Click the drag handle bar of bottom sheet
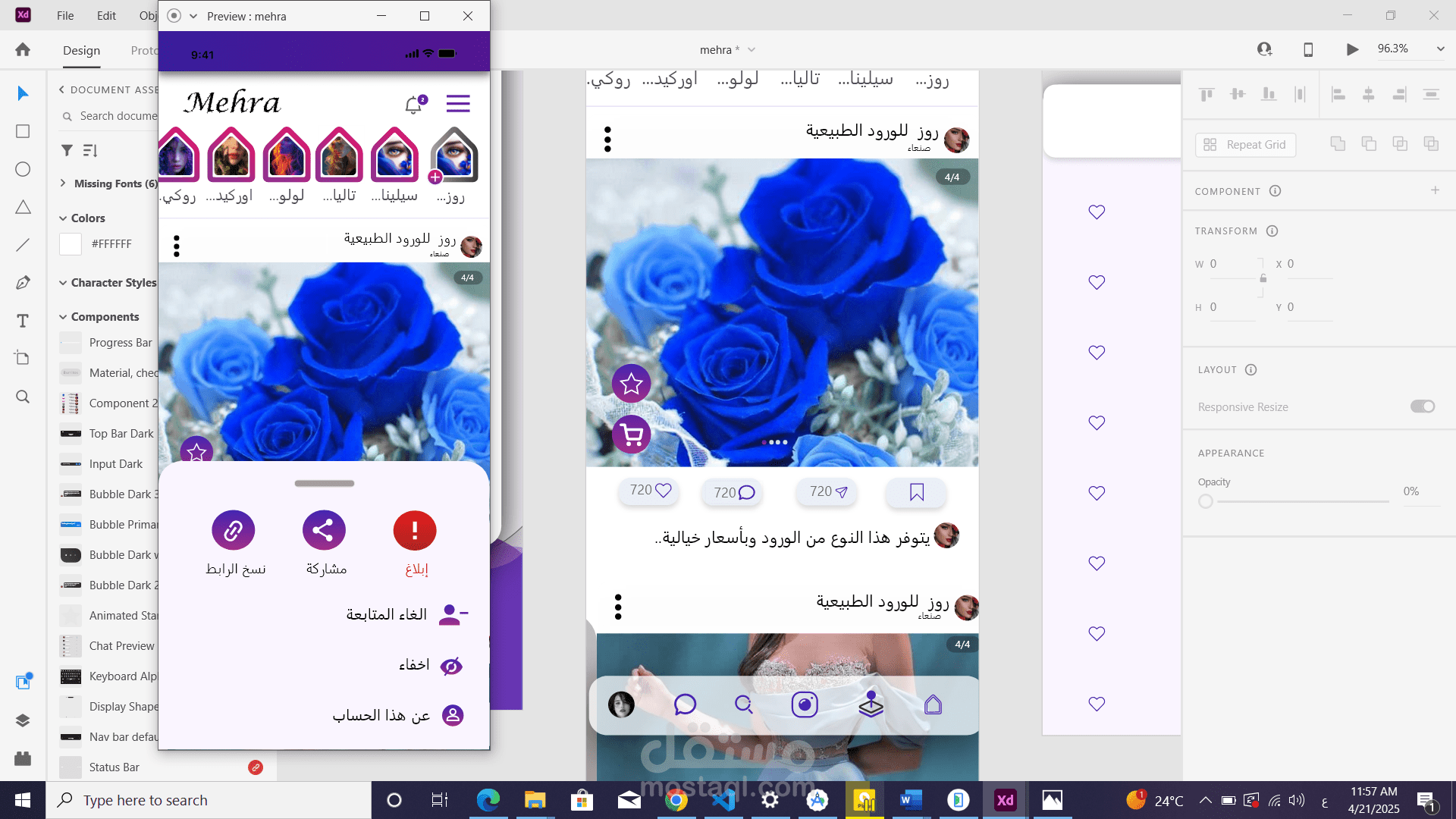Viewport: 1456px width, 819px height. [324, 483]
